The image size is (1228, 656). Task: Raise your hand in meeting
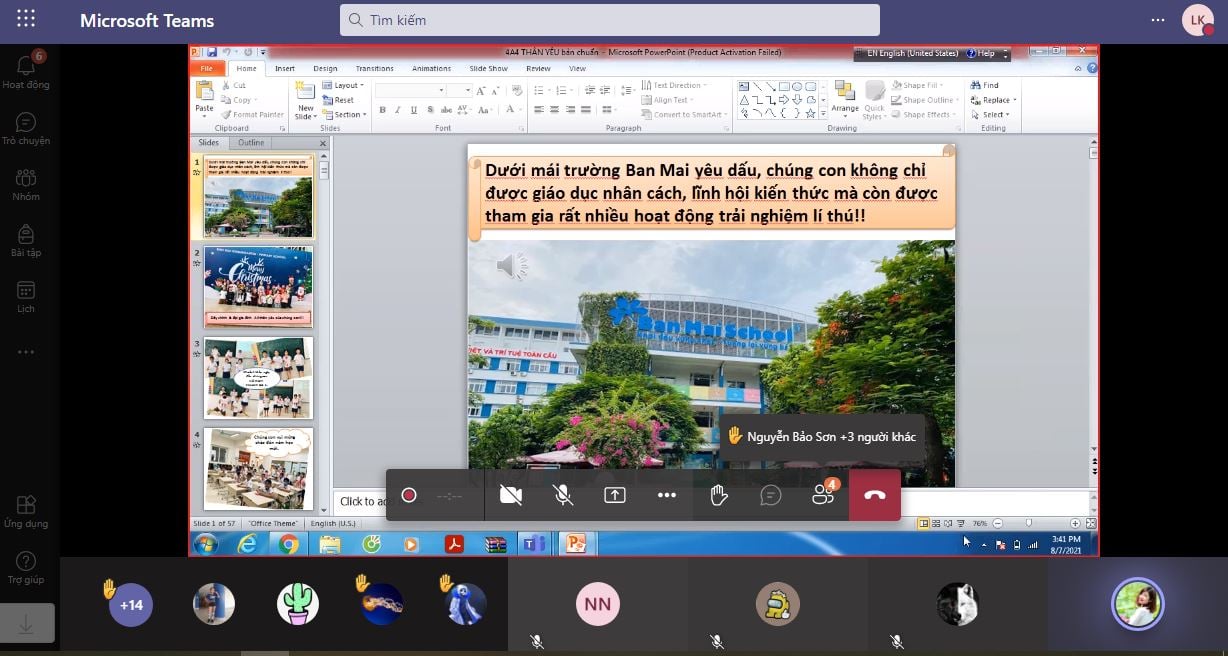(x=718, y=495)
